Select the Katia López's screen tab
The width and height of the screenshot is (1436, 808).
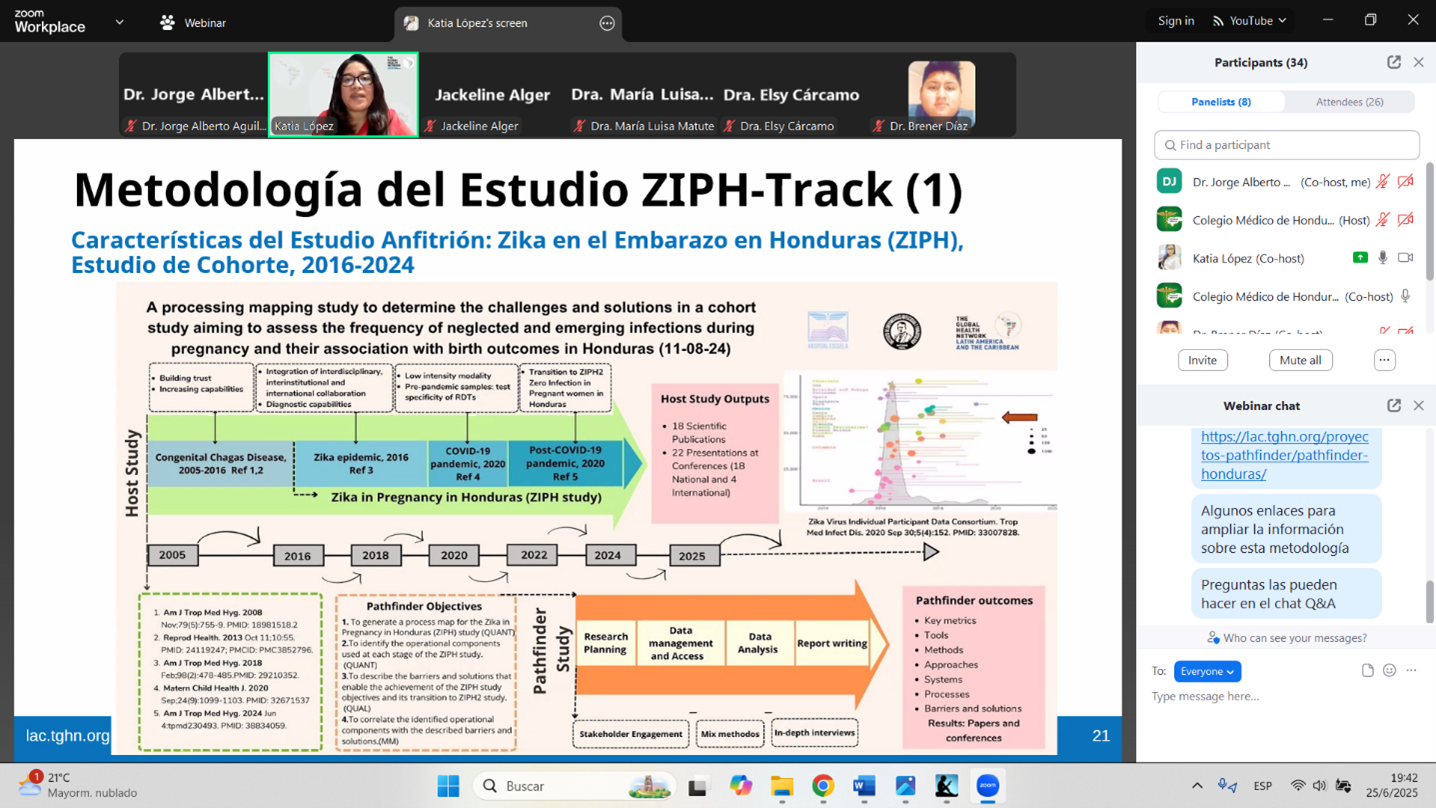click(x=508, y=23)
